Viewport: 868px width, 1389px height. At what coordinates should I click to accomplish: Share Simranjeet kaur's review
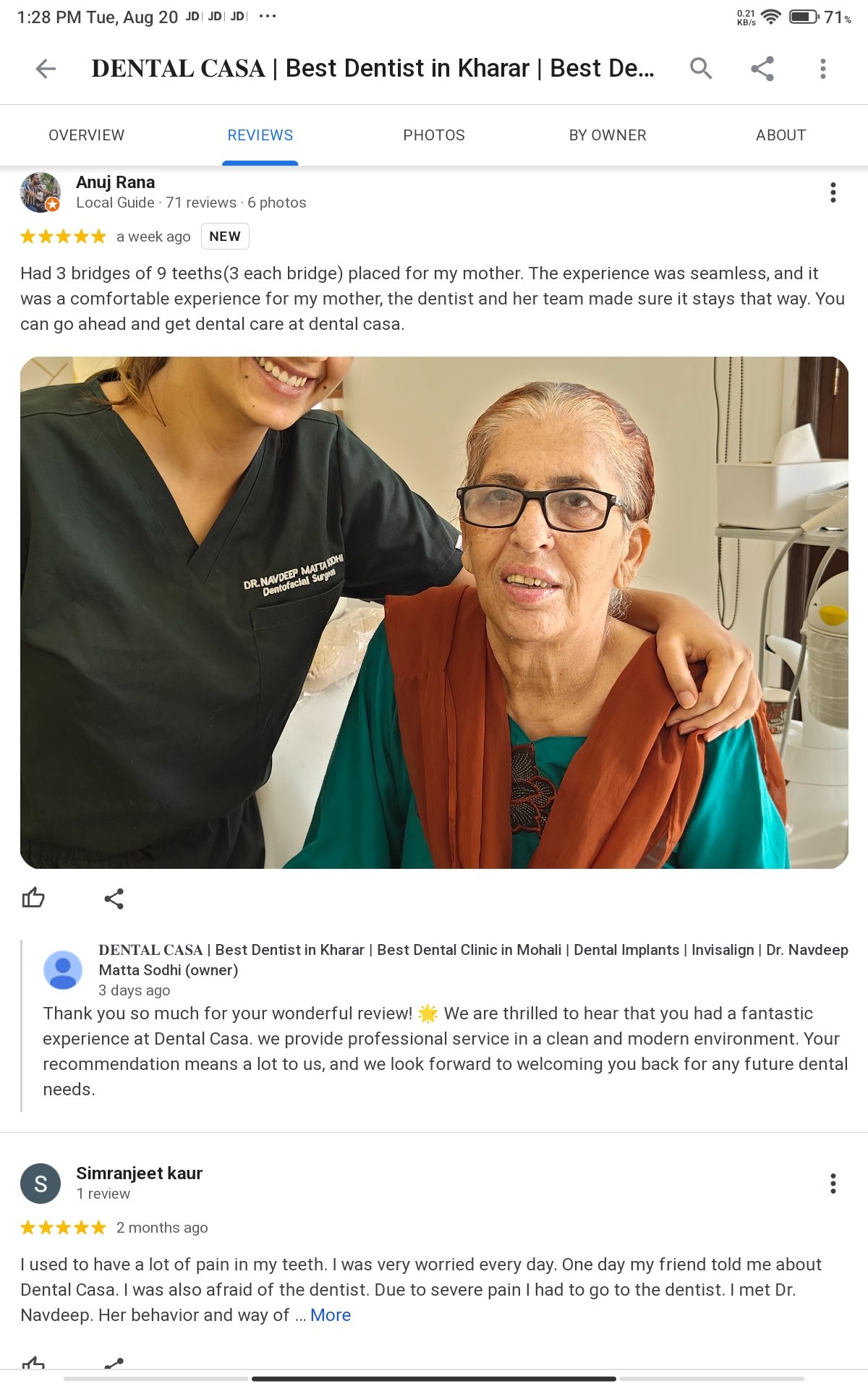114,1364
